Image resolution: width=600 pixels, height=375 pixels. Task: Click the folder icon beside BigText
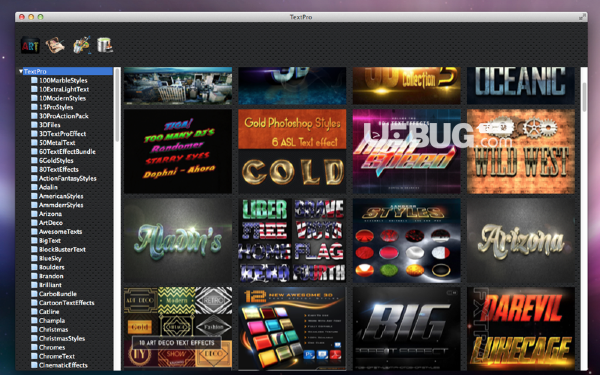coord(34,240)
